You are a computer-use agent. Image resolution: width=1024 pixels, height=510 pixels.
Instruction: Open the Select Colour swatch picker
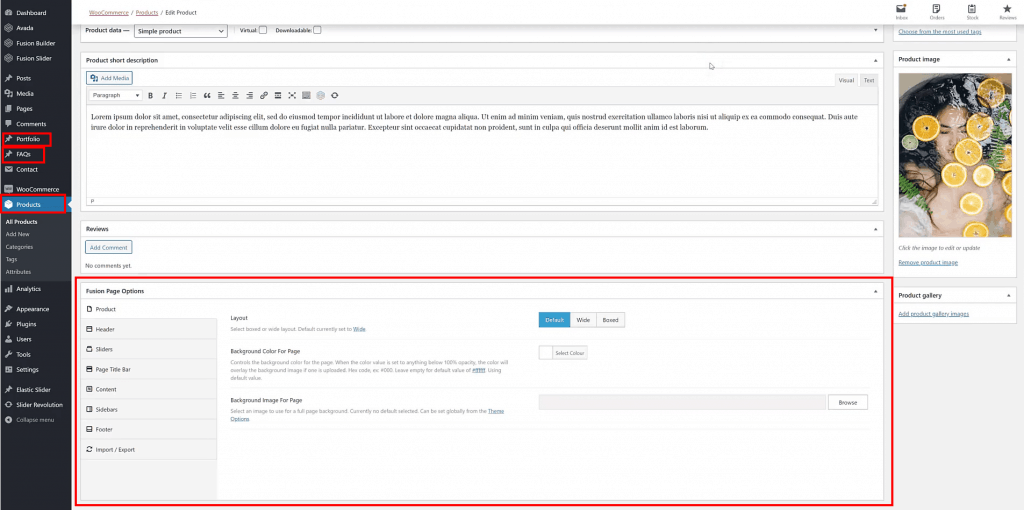tap(563, 353)
